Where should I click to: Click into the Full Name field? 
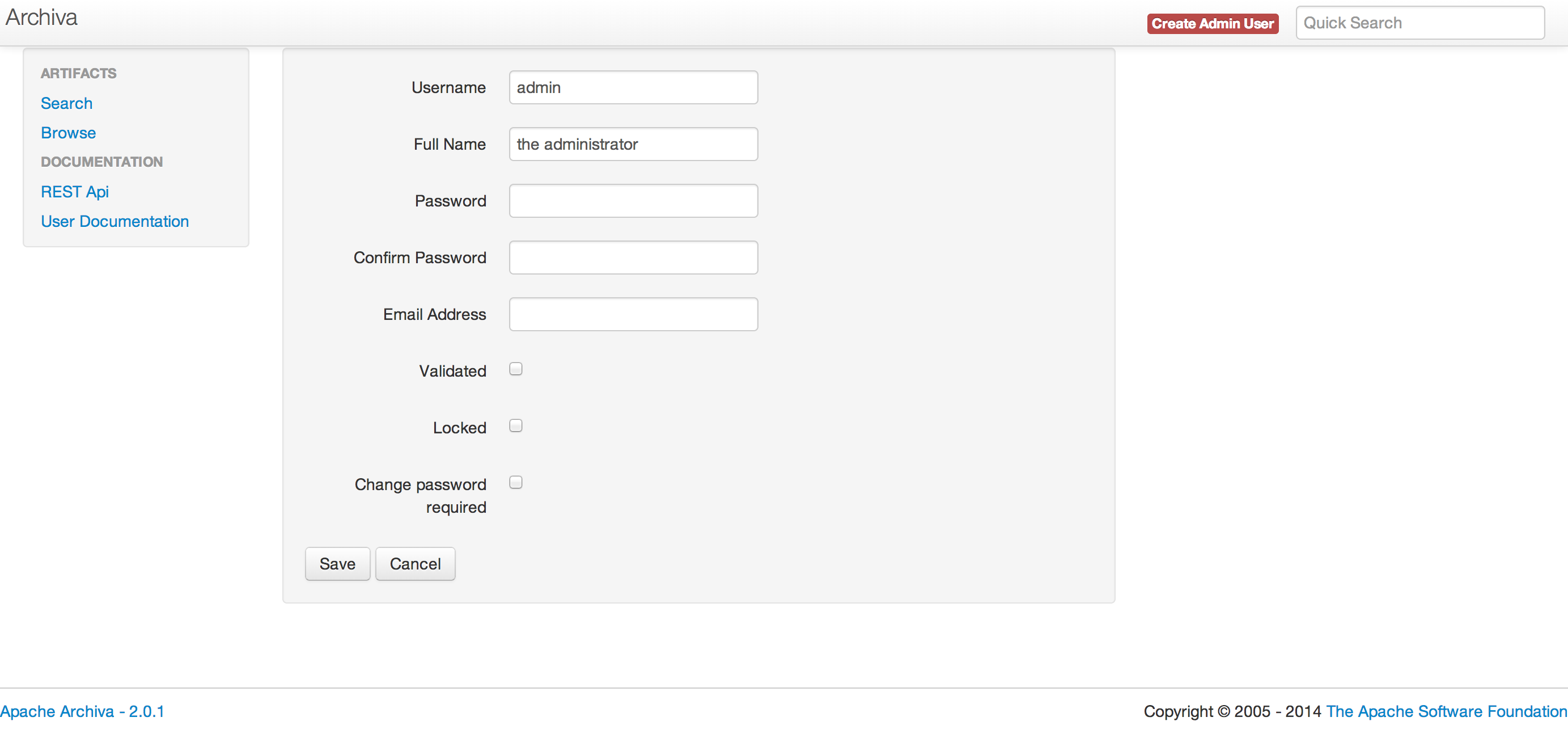pyautogui.click(x=633, y=145)
